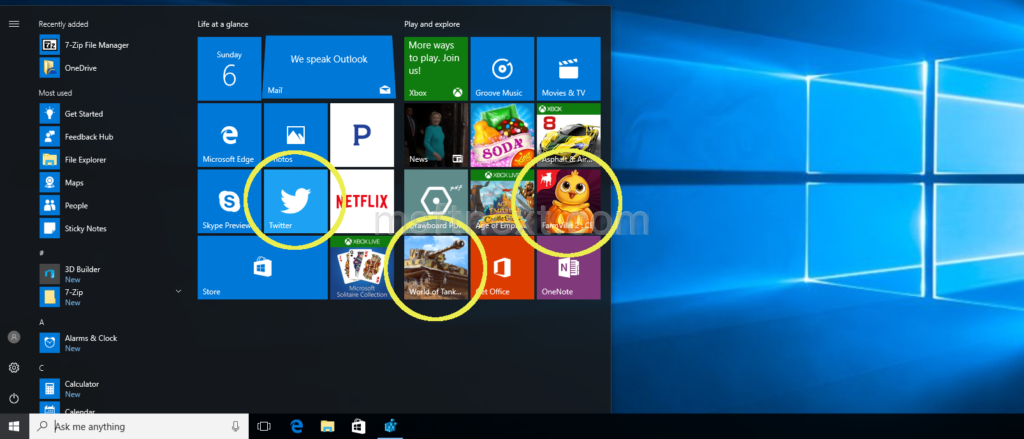
Task: Click the Calendar tile showing Sunday 6
Action: [229, 68]
